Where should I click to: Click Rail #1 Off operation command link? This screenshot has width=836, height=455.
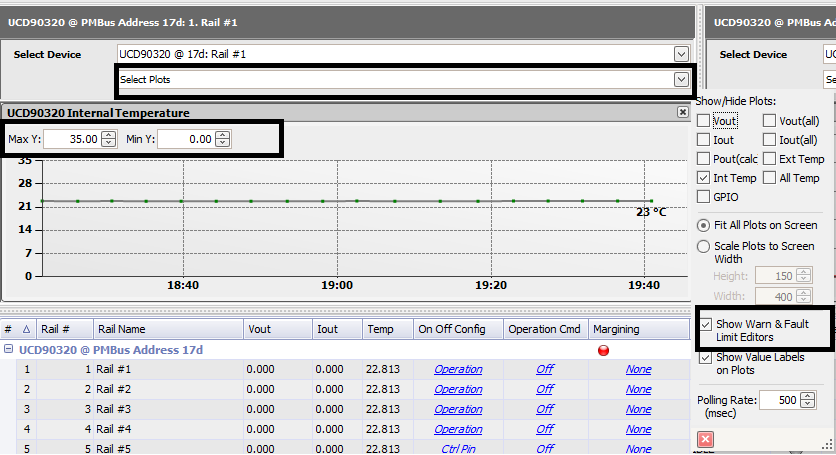click(x=545, y=369)
